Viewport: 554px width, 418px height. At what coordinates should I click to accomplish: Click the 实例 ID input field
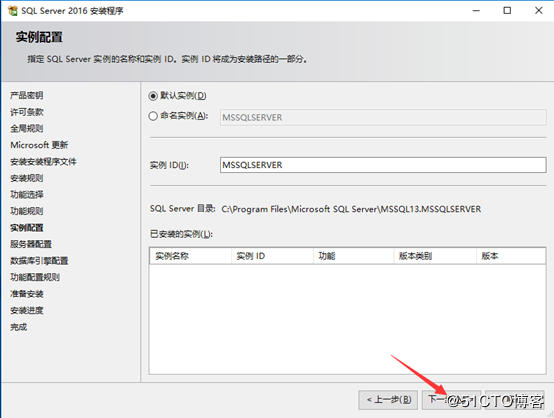click(x=383, y=165)
